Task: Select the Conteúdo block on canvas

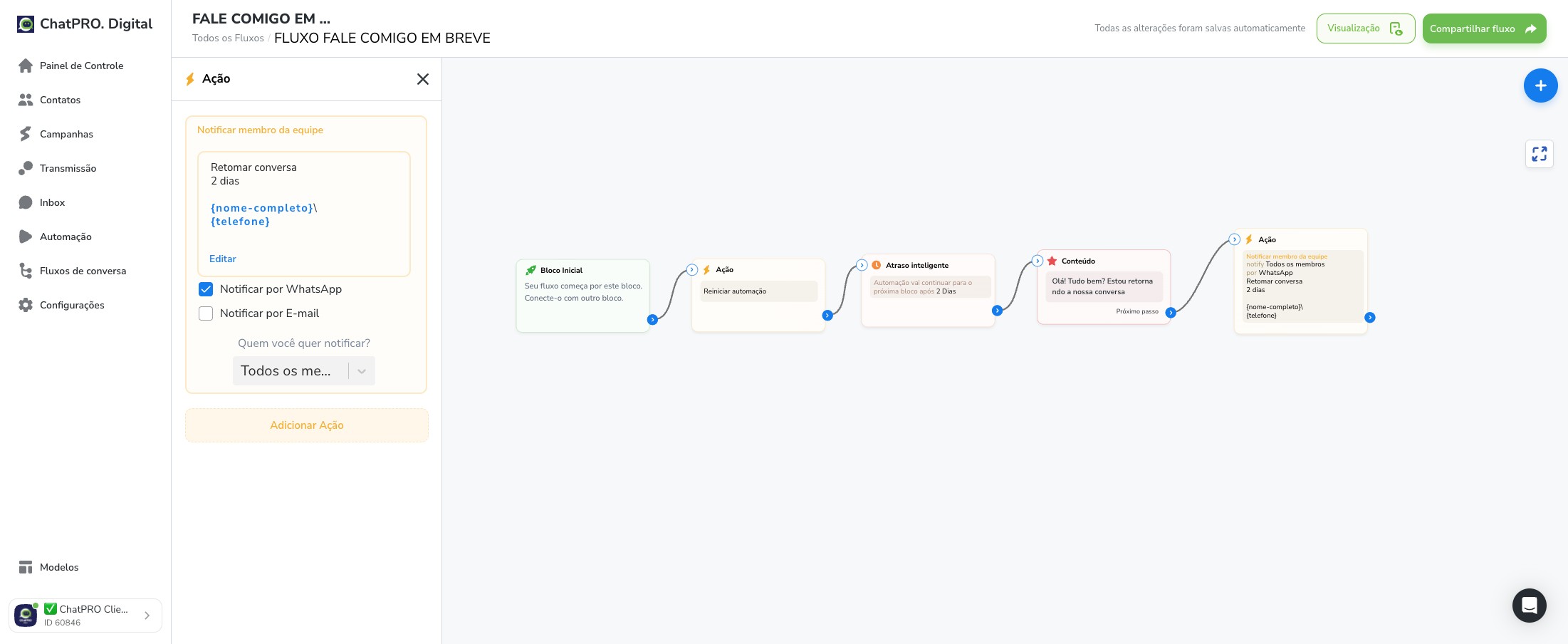Action: point(1104,286)
